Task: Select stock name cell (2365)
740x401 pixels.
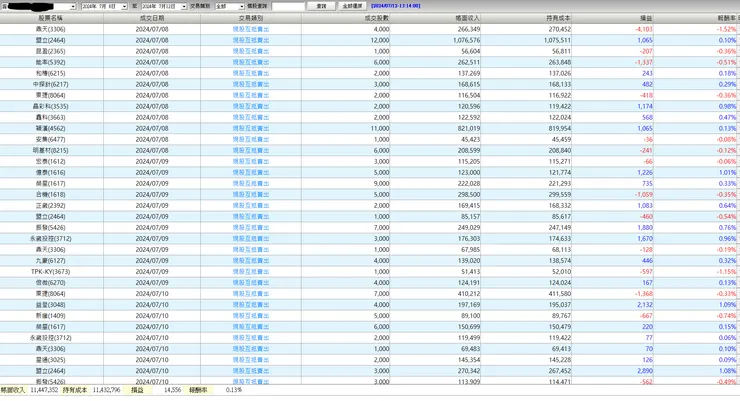Action: 50,51
